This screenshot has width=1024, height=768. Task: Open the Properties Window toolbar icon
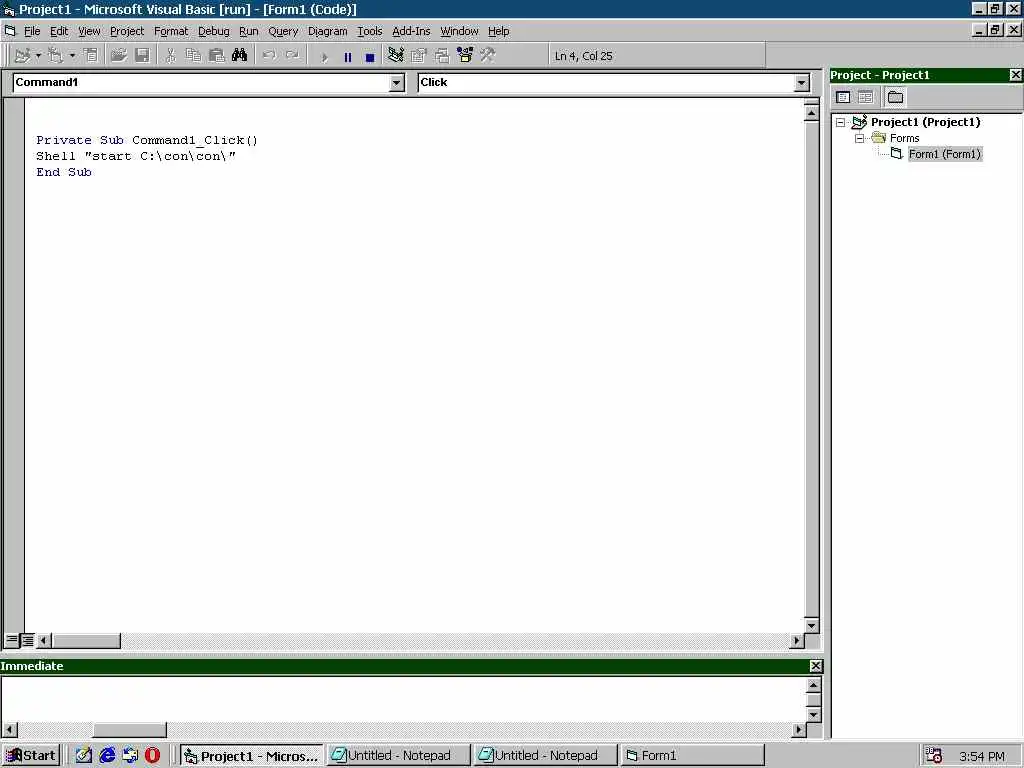(419, 56)
